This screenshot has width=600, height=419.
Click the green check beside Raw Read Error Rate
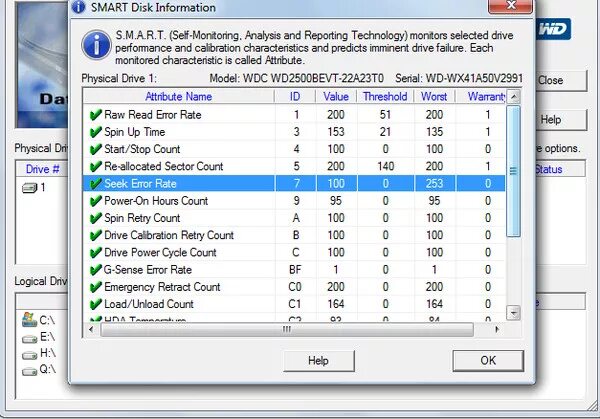95,115
